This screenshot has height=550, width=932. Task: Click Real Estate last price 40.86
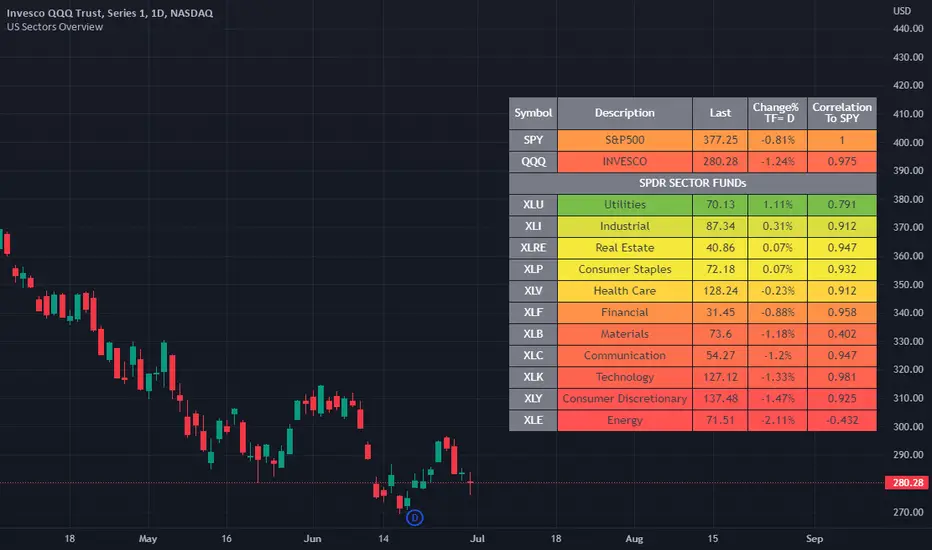(x=720, y=247)
